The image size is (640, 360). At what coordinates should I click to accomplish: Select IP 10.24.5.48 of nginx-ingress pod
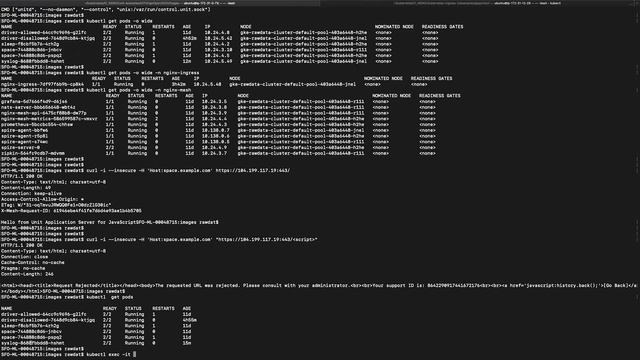207,84
